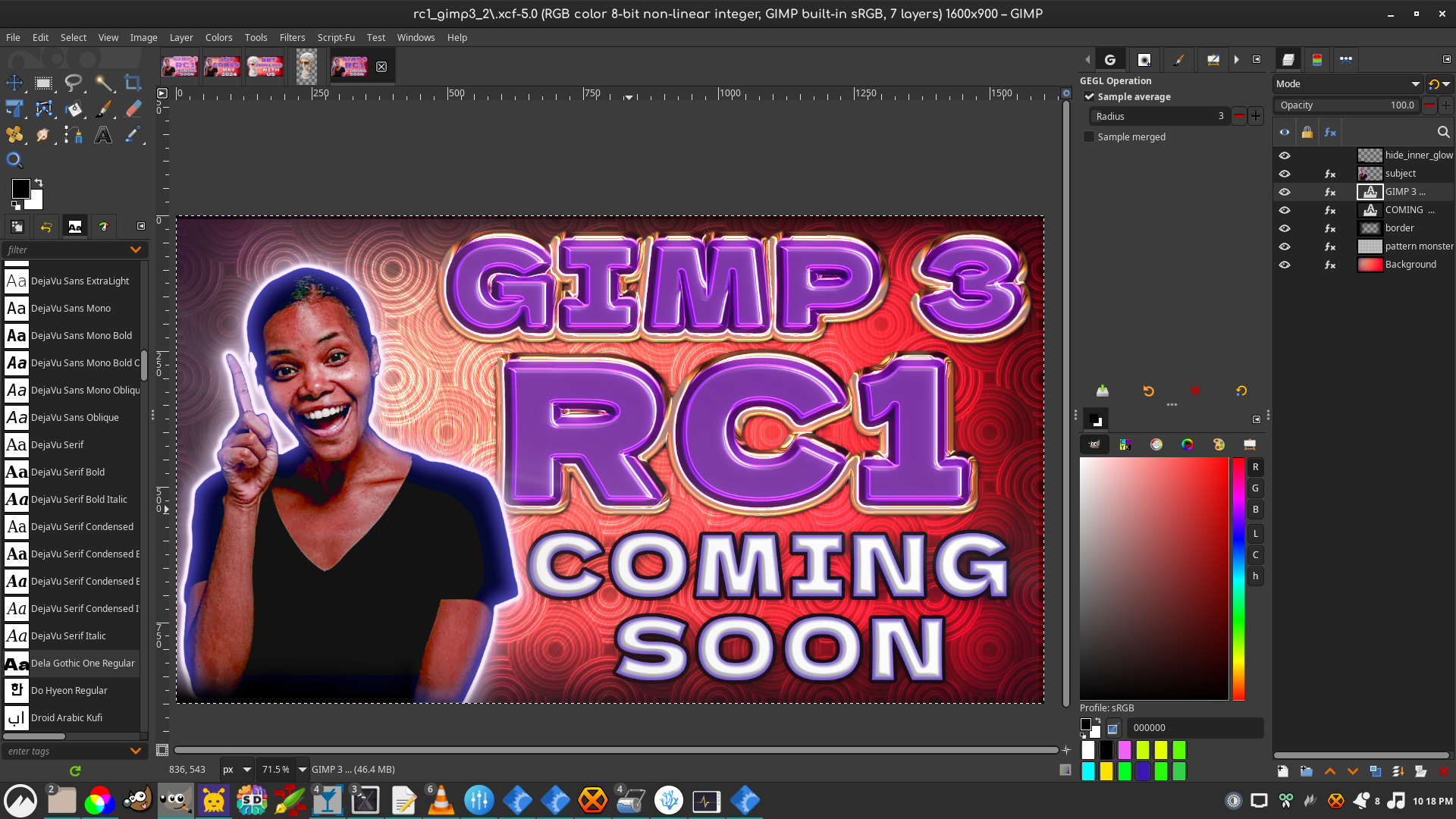This screenshot has height=819, width=1456.
Task: Select the Text tool
Action: tap(103, 136)
